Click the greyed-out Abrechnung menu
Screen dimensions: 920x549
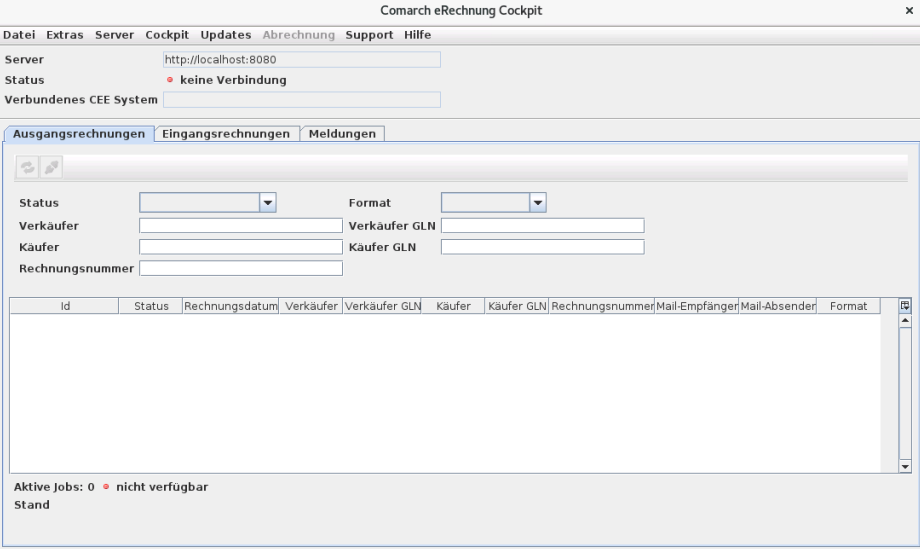[x=299, y=35]
